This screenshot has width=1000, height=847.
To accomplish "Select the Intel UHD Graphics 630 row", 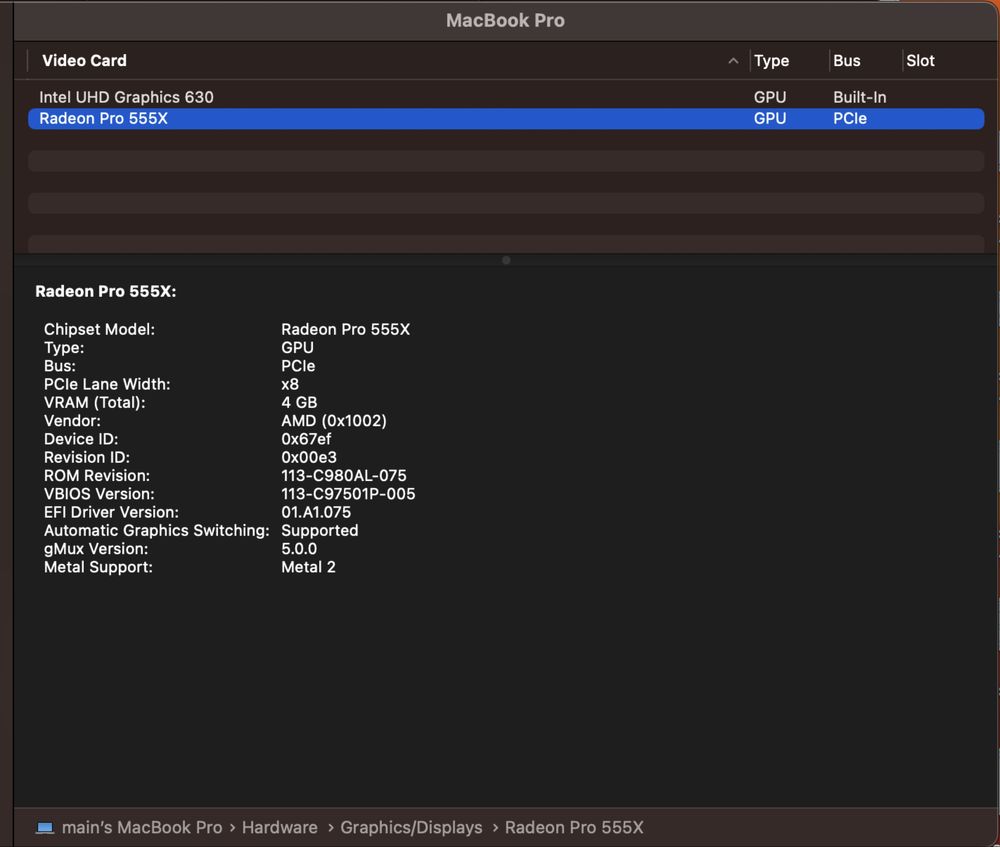I will tap(506, 97).
